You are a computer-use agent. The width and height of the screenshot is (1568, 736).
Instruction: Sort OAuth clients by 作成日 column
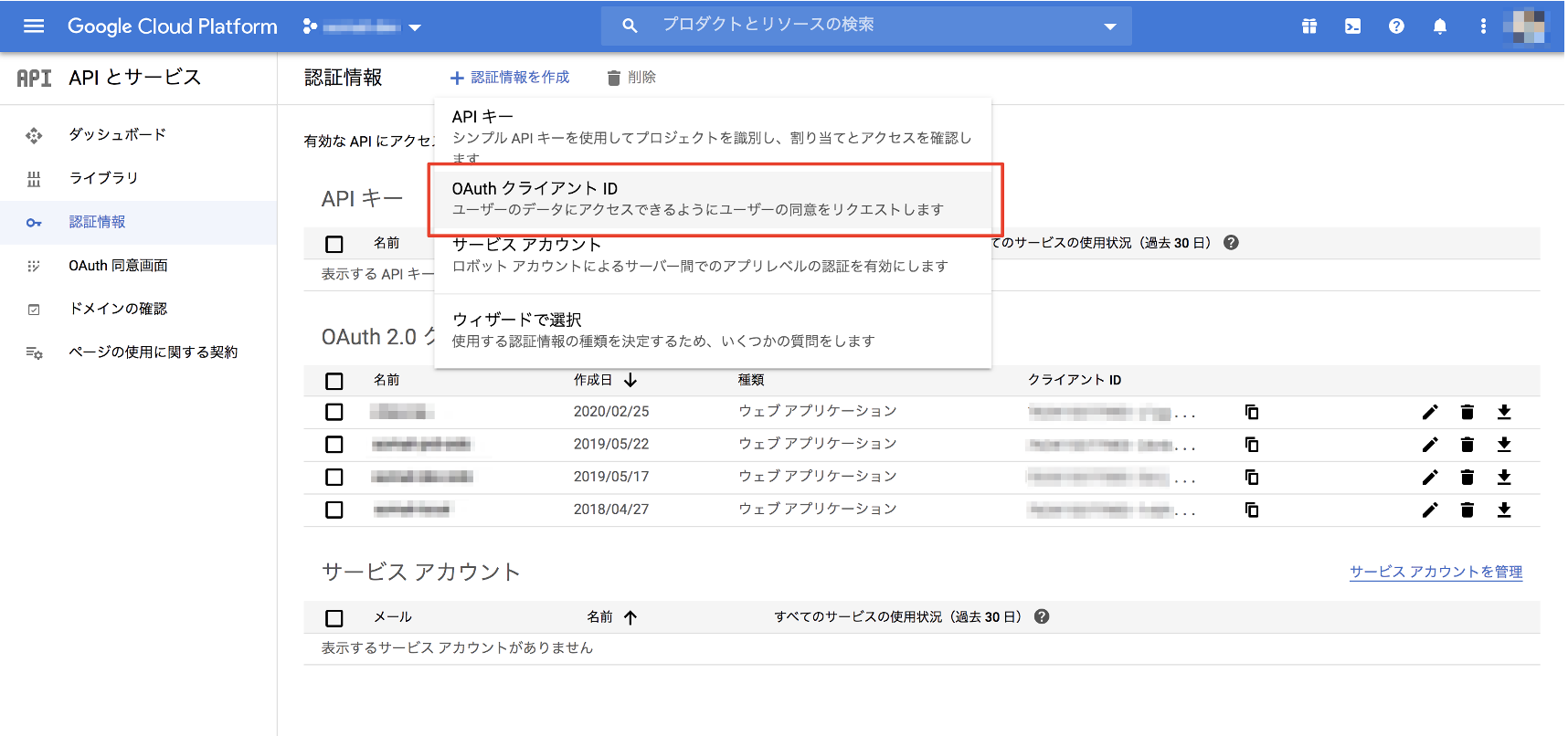605,380
